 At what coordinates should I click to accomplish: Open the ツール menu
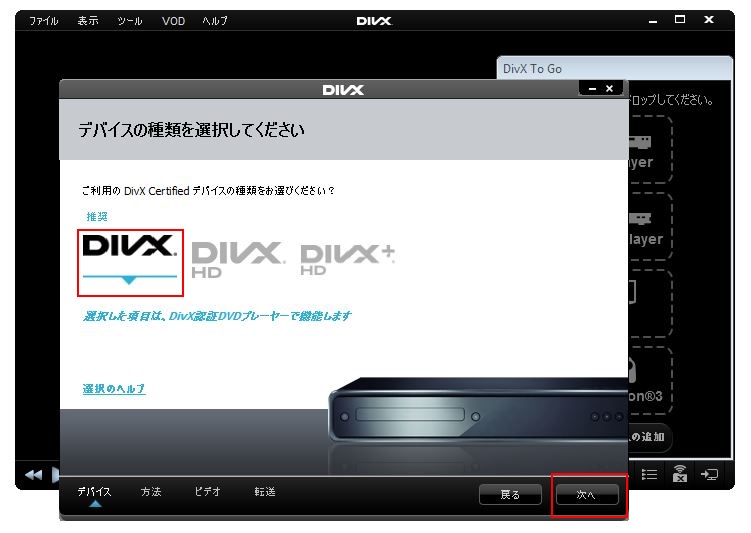130,21
